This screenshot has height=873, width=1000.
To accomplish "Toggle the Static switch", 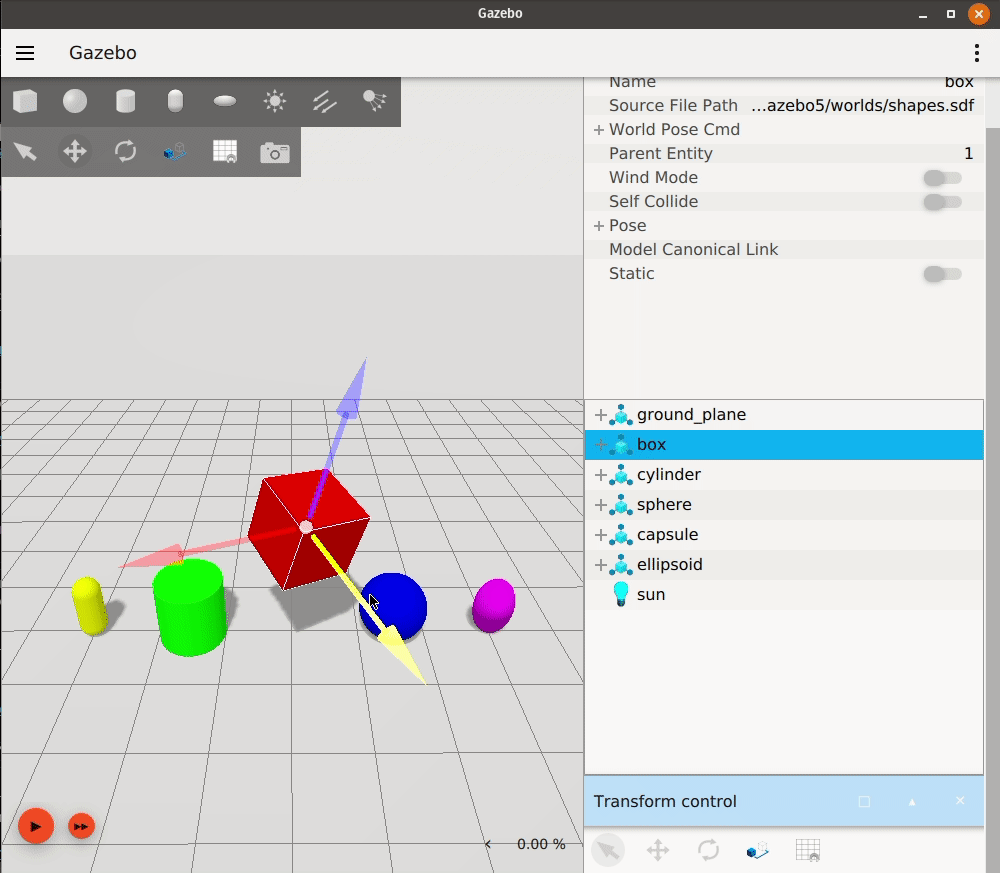I will (x=941, y=274).
